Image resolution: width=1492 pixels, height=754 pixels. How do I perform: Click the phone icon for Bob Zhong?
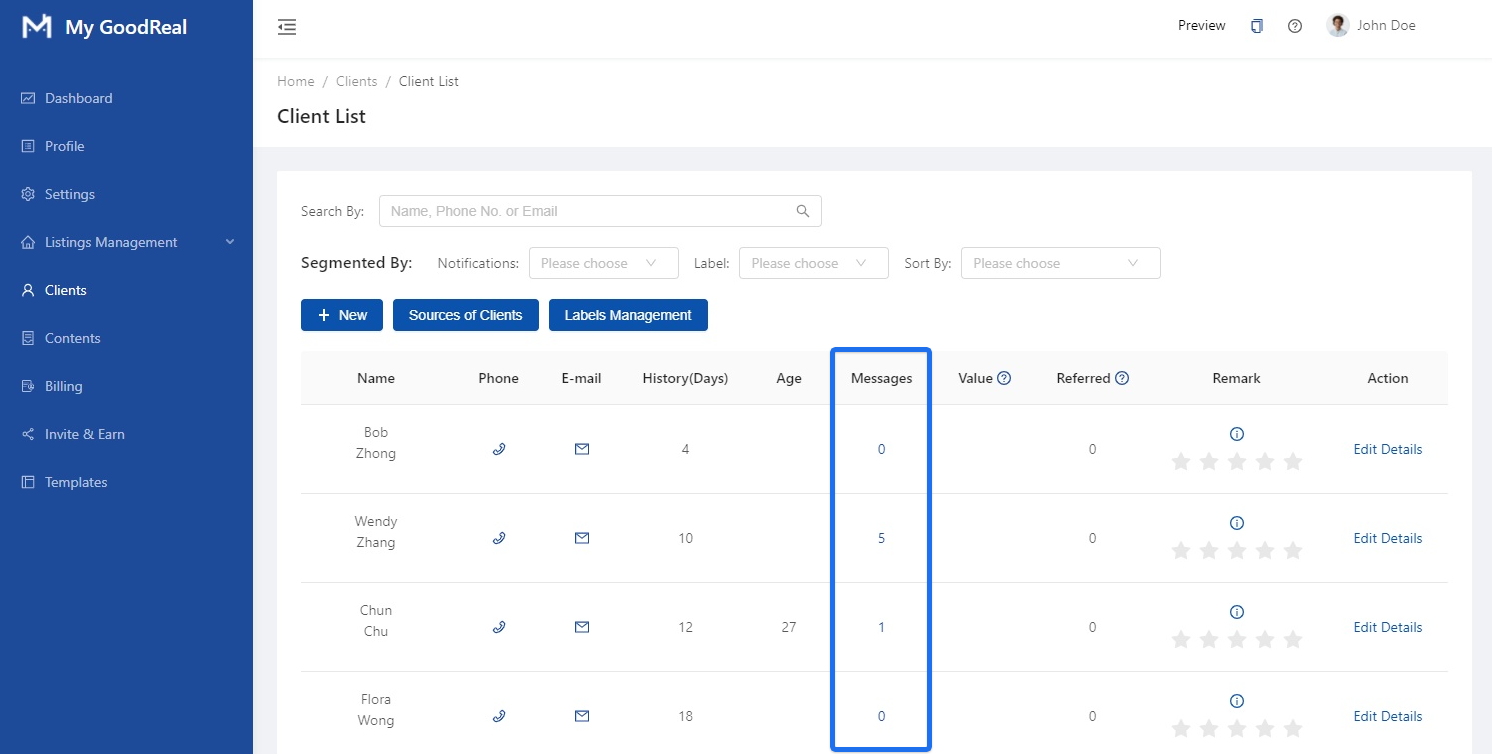click(x=499, y=449)
